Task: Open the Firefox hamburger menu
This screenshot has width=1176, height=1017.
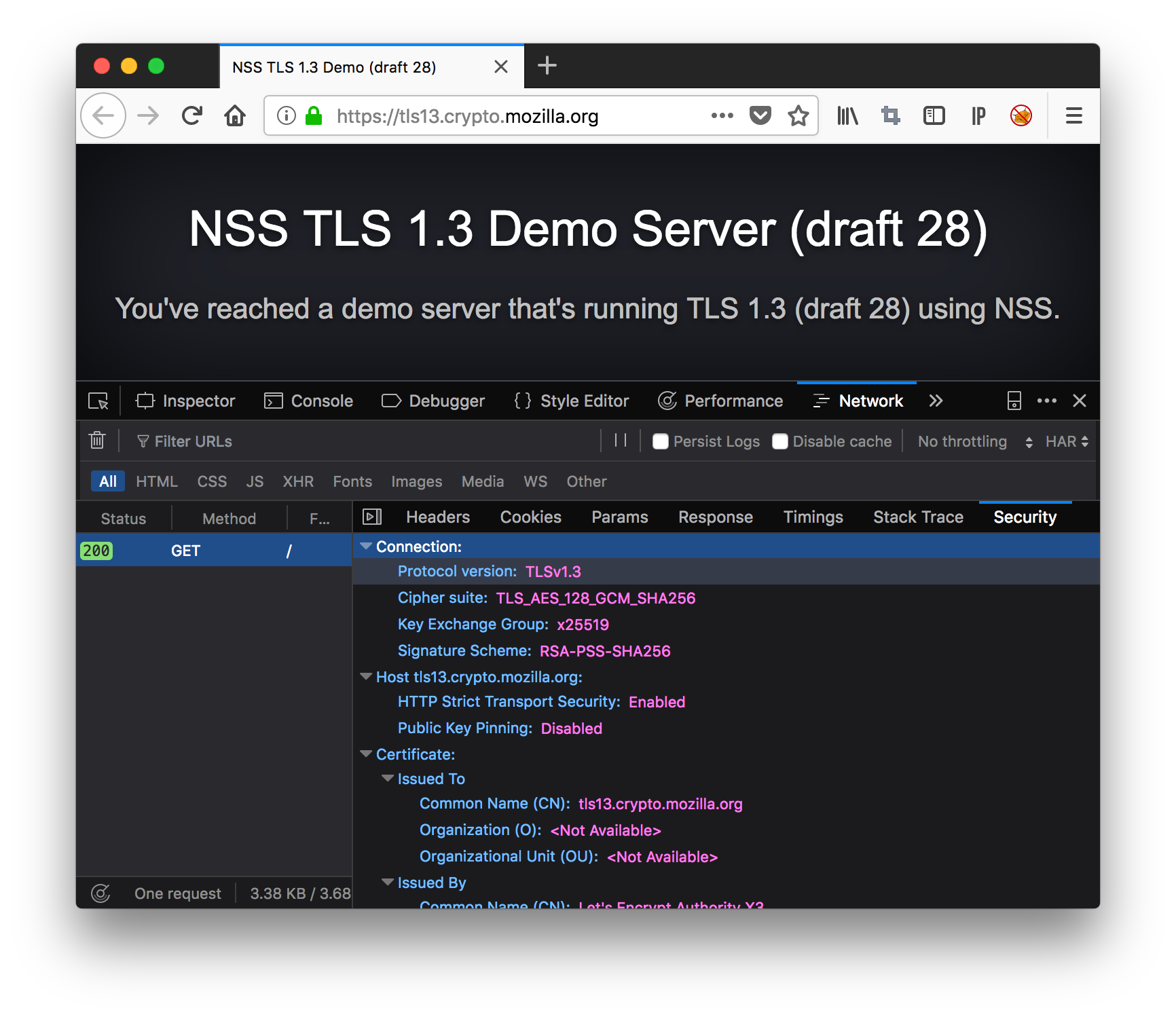Action: [1073, 116]
